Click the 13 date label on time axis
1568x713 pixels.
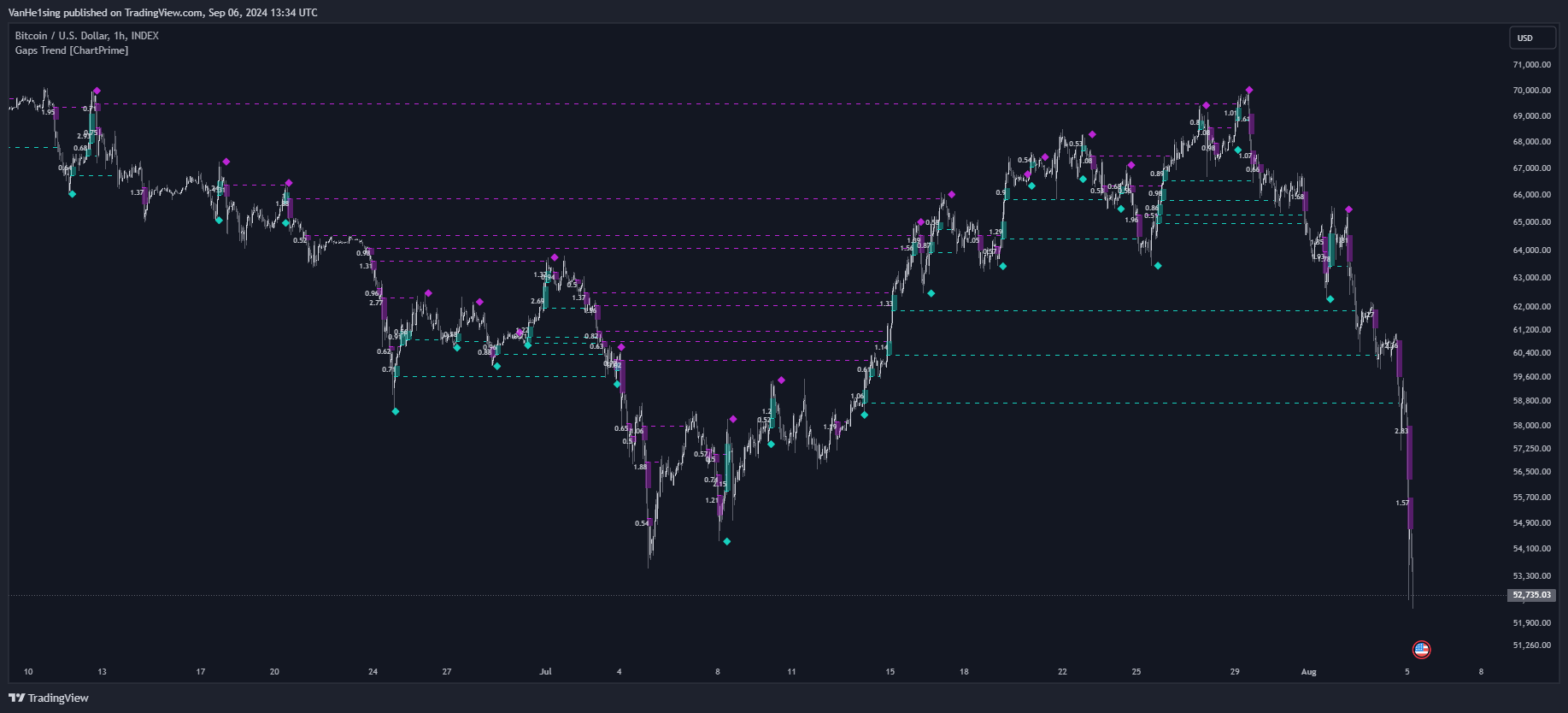click(103, 672)
